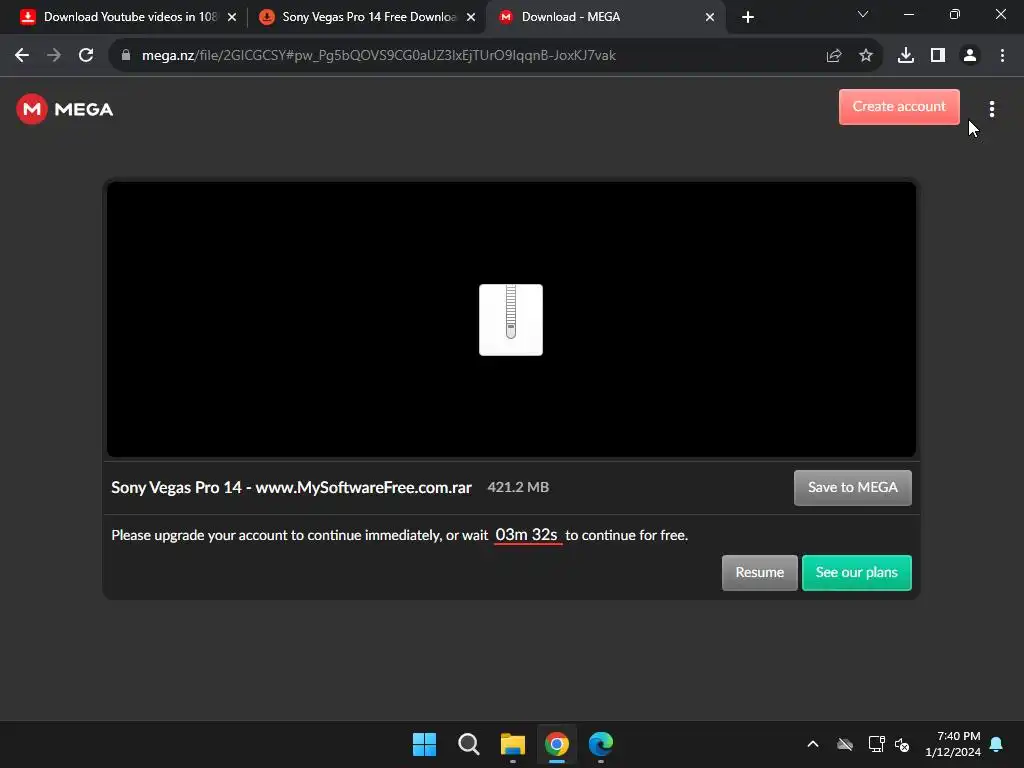Go back to previous page
The image size is (1024, 768).
pos(22,56)
